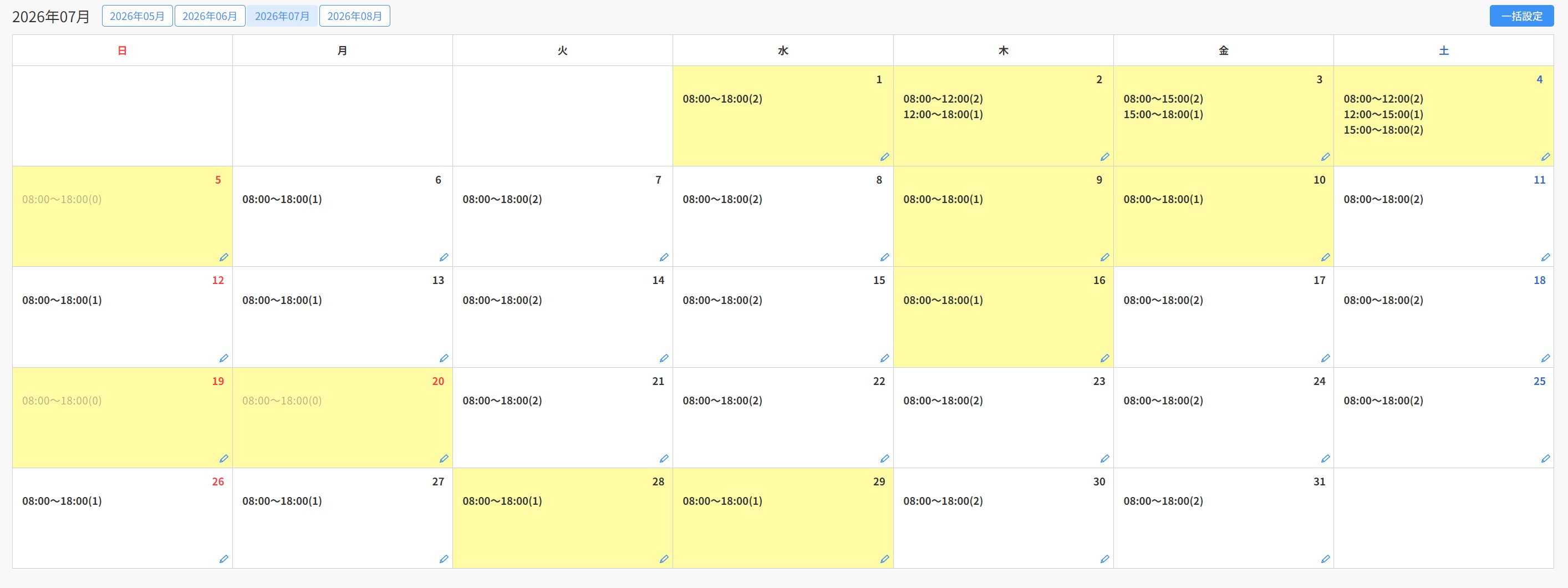This screenshot has width=1568, height=588.
Task: Click the greyed 08:00～18:00(0) slot on July 19
Action: click(x=62, y=401)
